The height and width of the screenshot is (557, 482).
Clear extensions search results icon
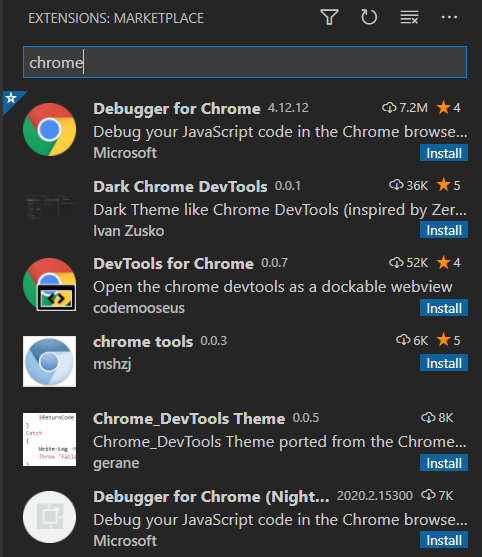click(409, 17)
